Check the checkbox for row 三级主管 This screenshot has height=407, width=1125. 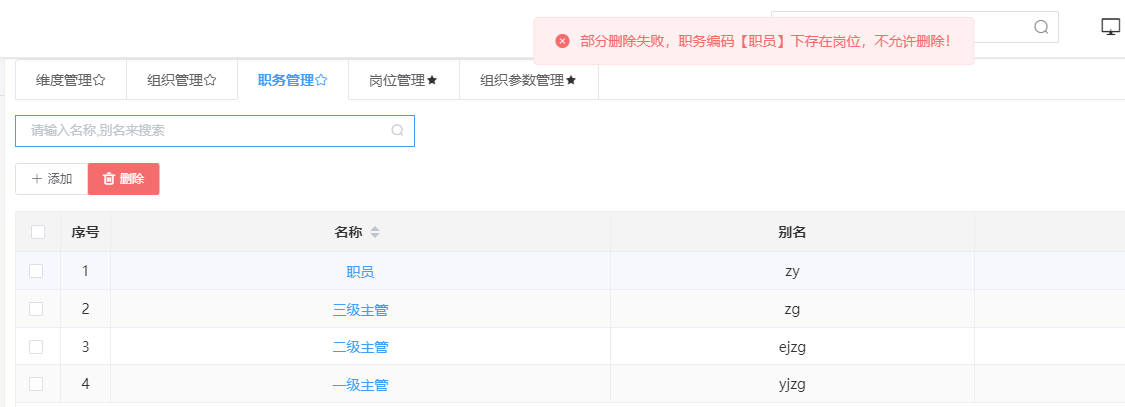coord(36,309)
